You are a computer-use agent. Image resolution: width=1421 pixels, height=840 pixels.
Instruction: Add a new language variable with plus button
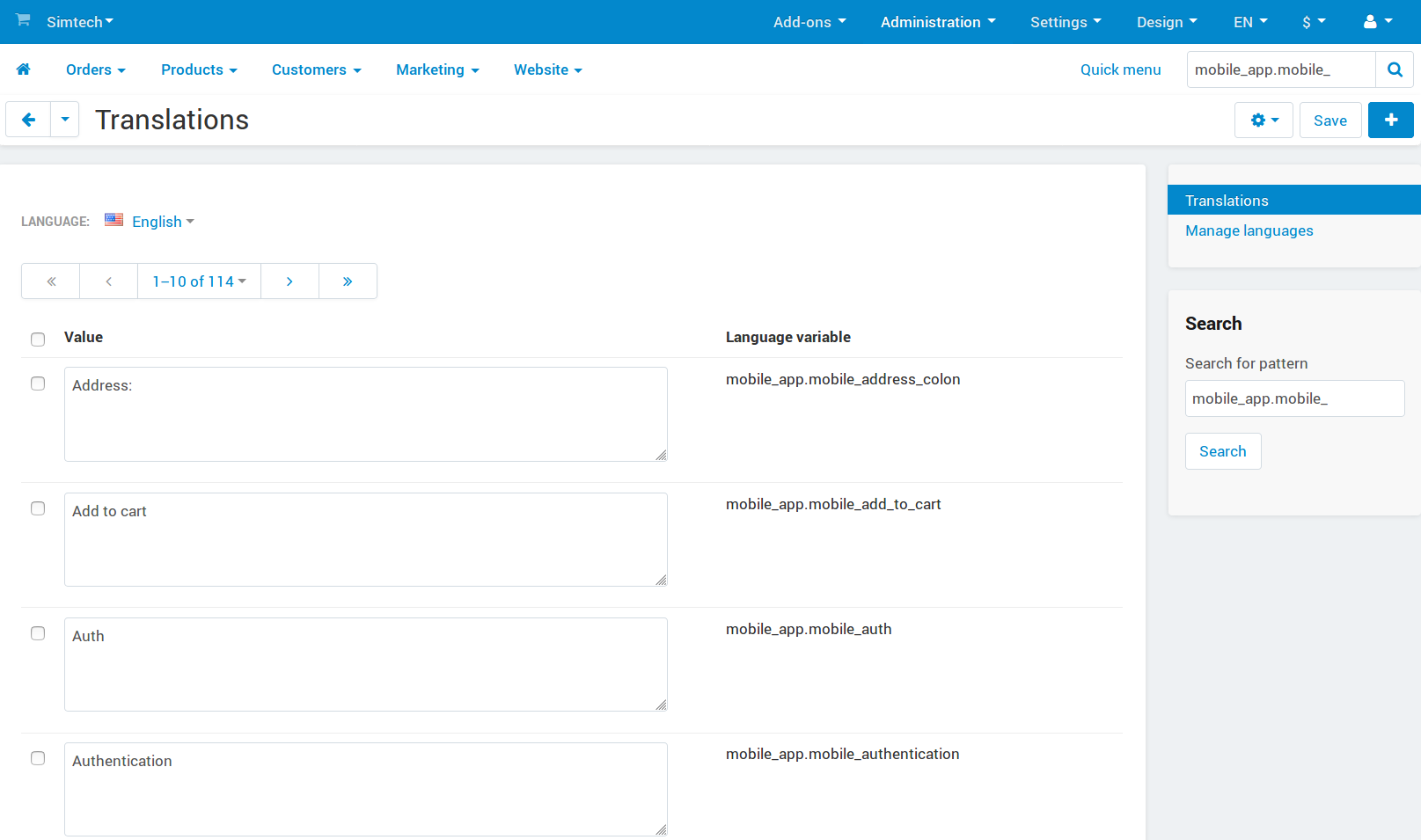click(x=1391, y=121)
